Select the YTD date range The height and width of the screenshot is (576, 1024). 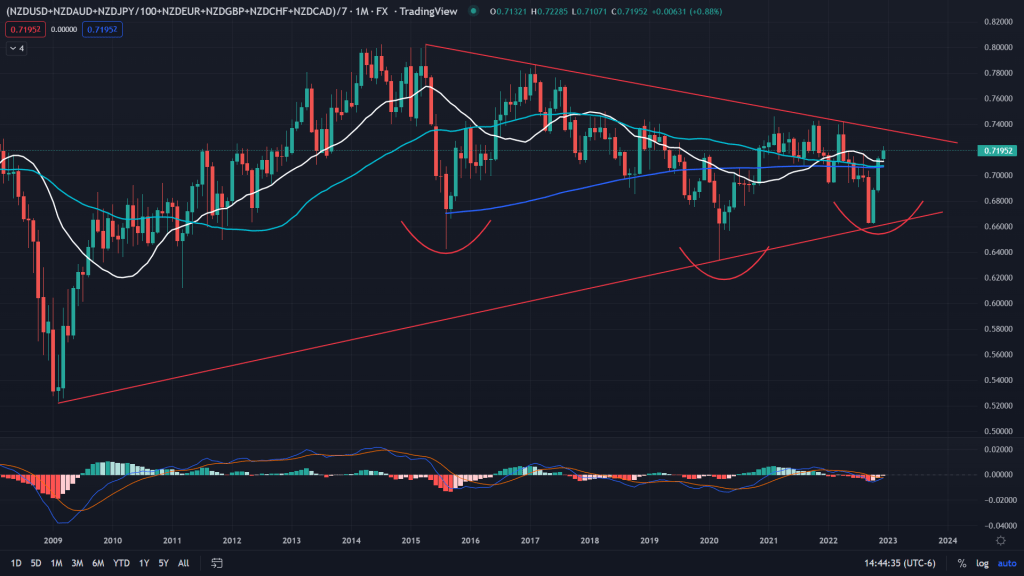pyautogui.click(x=121, y=563)
